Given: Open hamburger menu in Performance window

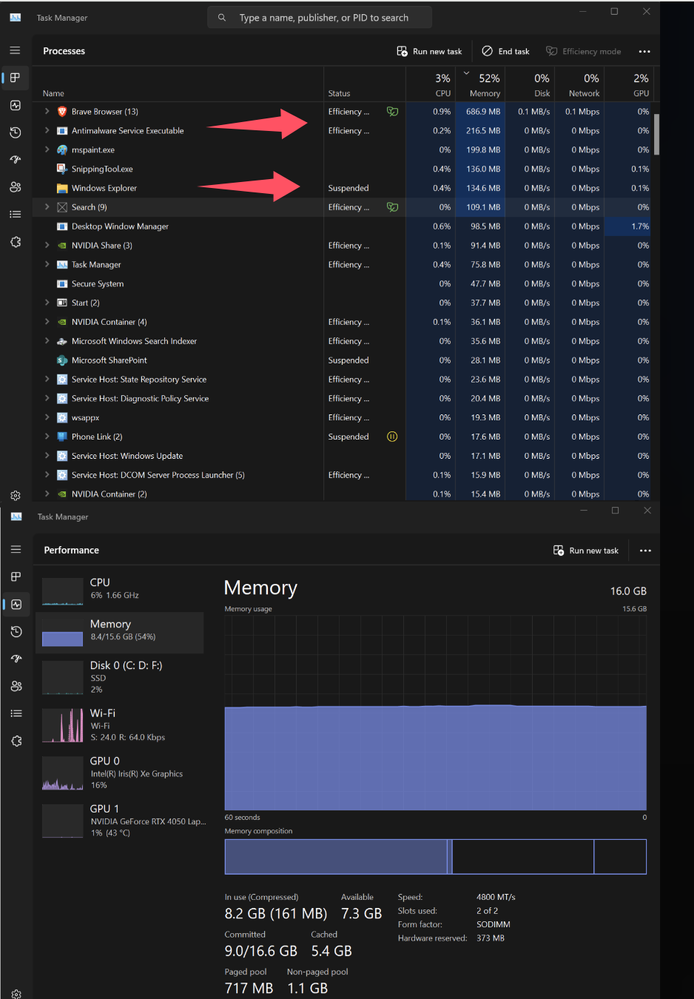Looking at the screenshot, I should (16, 549).
